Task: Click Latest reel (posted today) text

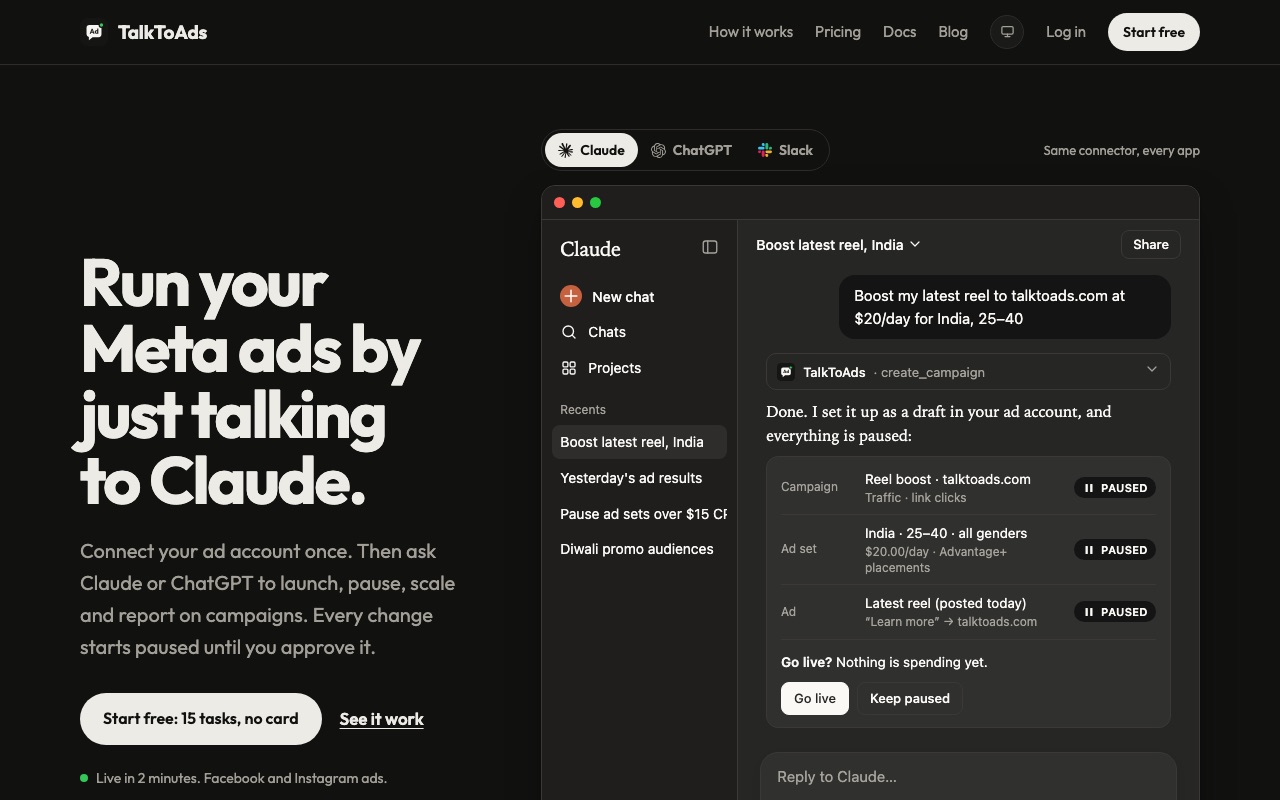Action: point(946,603)
